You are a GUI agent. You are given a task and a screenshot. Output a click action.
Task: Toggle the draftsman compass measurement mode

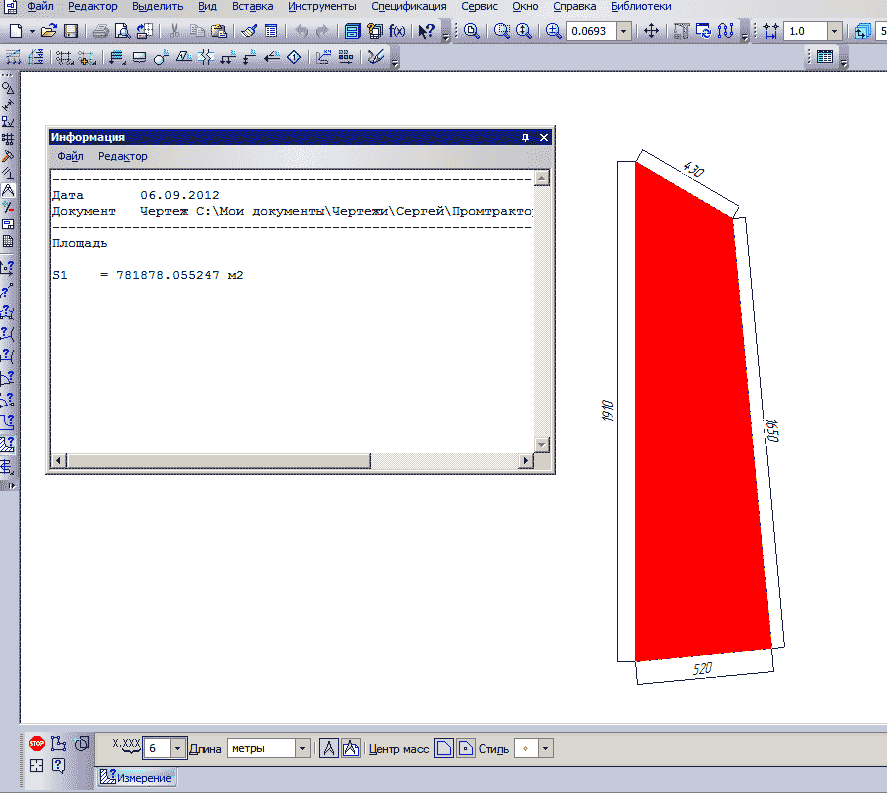pyautogui.click(x=329, y=748)
